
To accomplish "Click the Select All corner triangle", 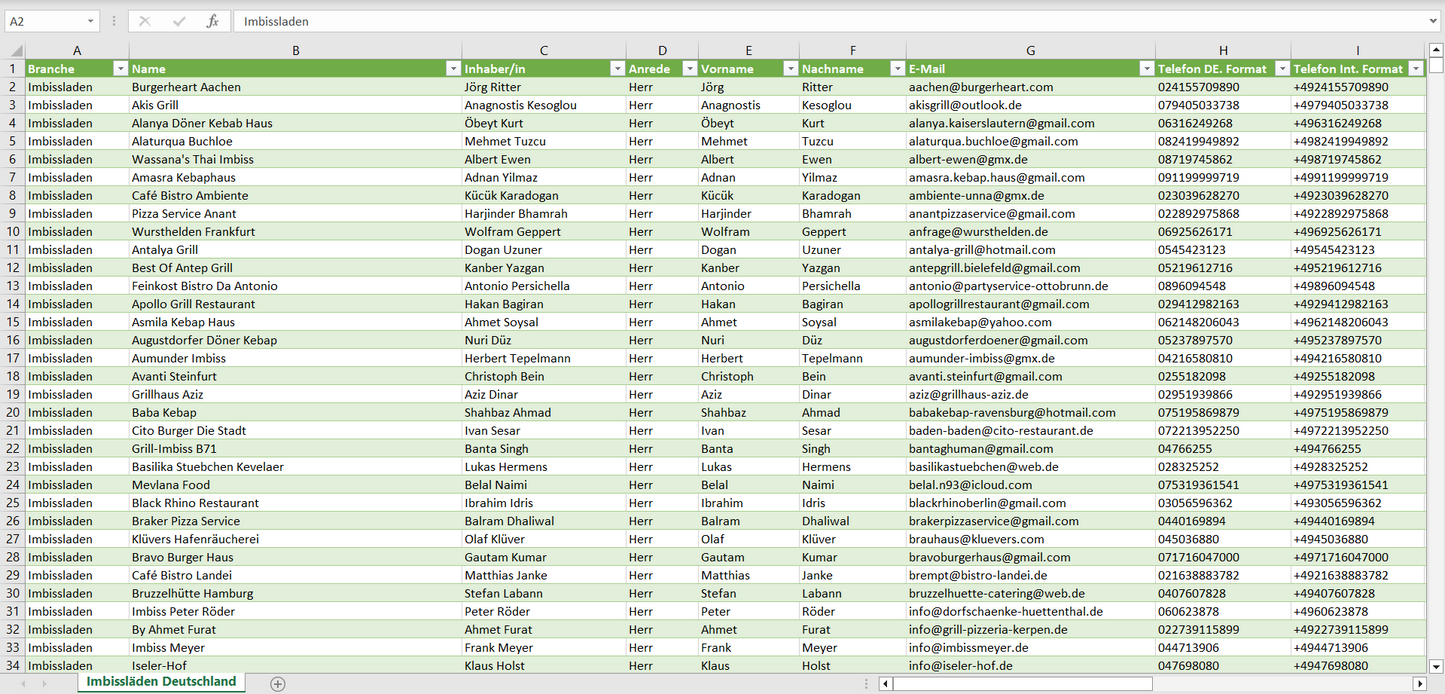I will click(14, 51).
